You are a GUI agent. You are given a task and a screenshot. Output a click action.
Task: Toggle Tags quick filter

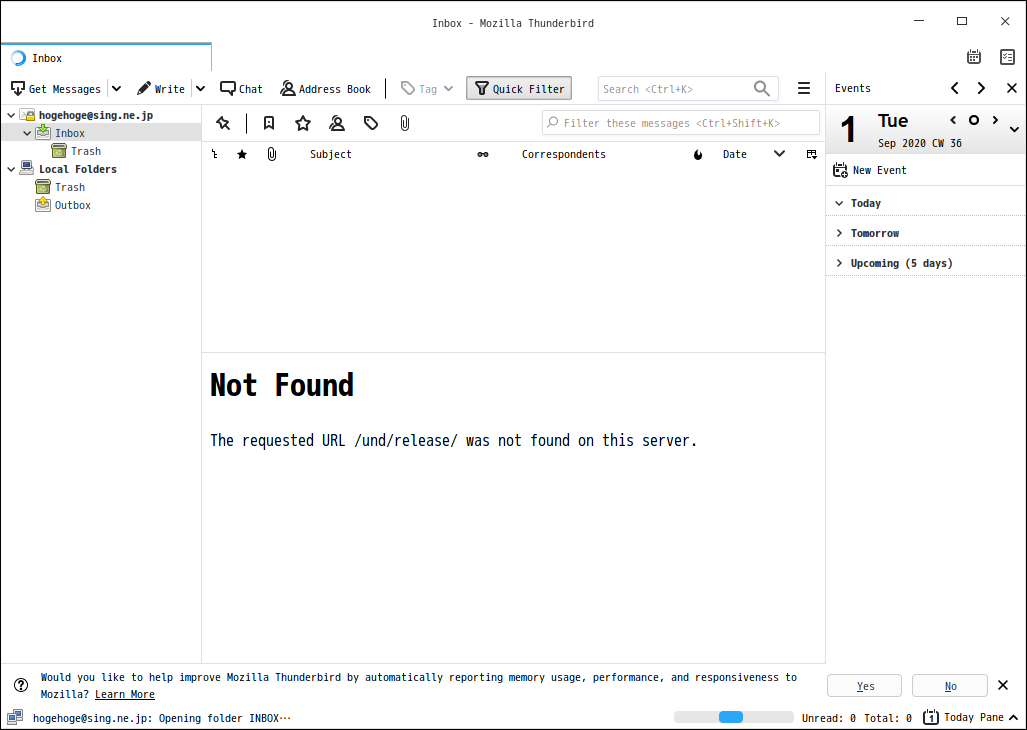click(371, 123)
